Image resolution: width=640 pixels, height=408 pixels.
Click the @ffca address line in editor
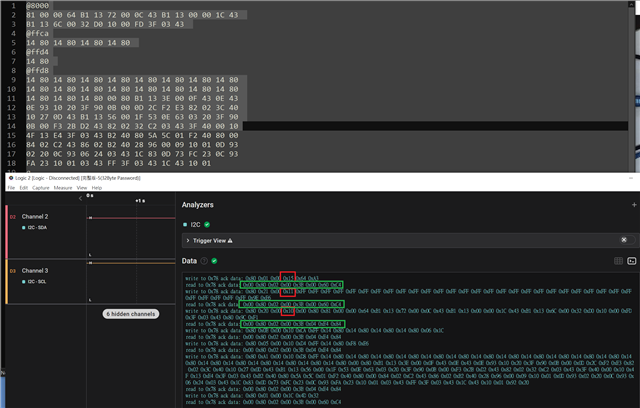coord(38,33)
